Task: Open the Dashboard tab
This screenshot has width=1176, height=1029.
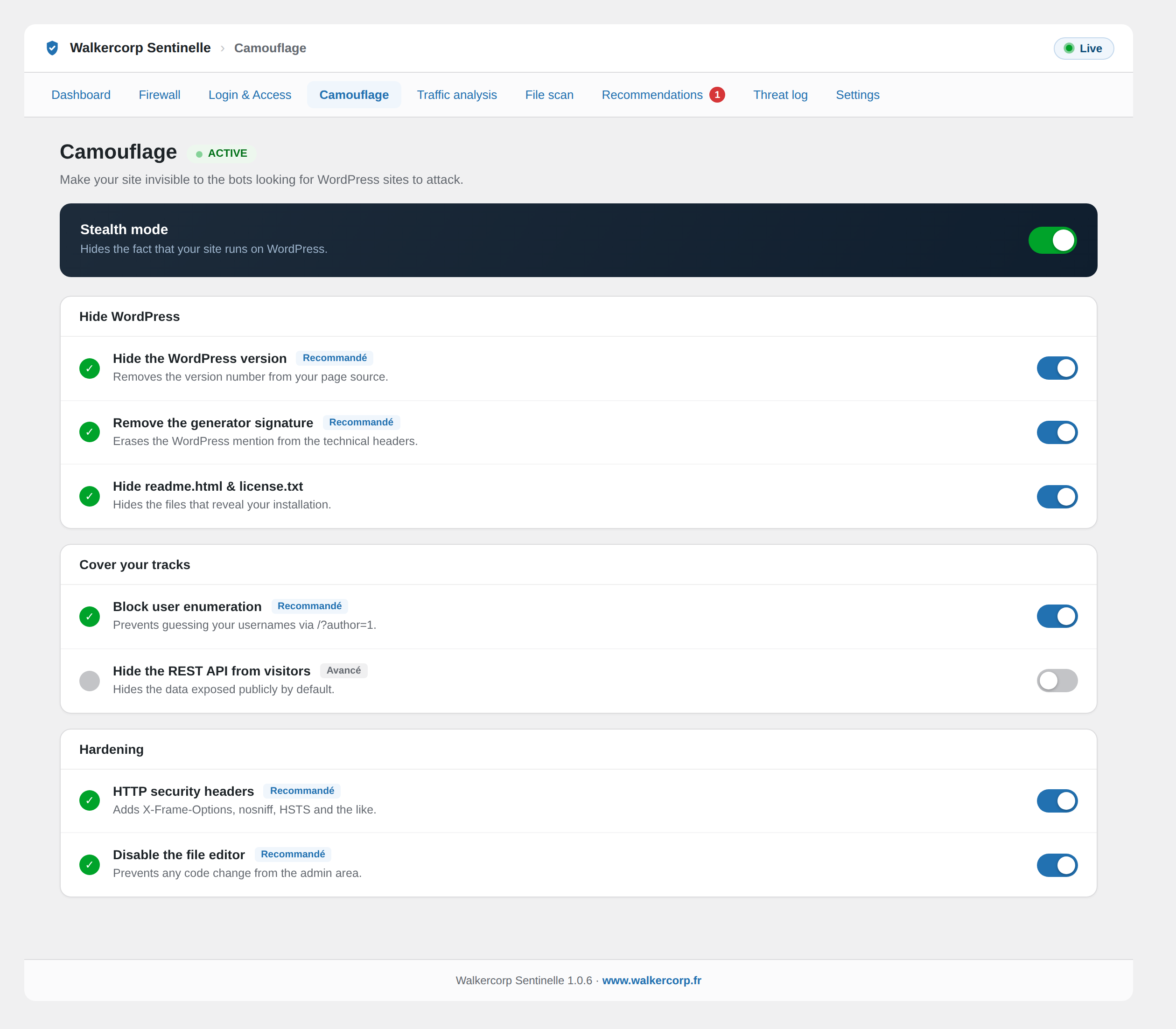Action: pyautogui.click(x=81, y=95)
